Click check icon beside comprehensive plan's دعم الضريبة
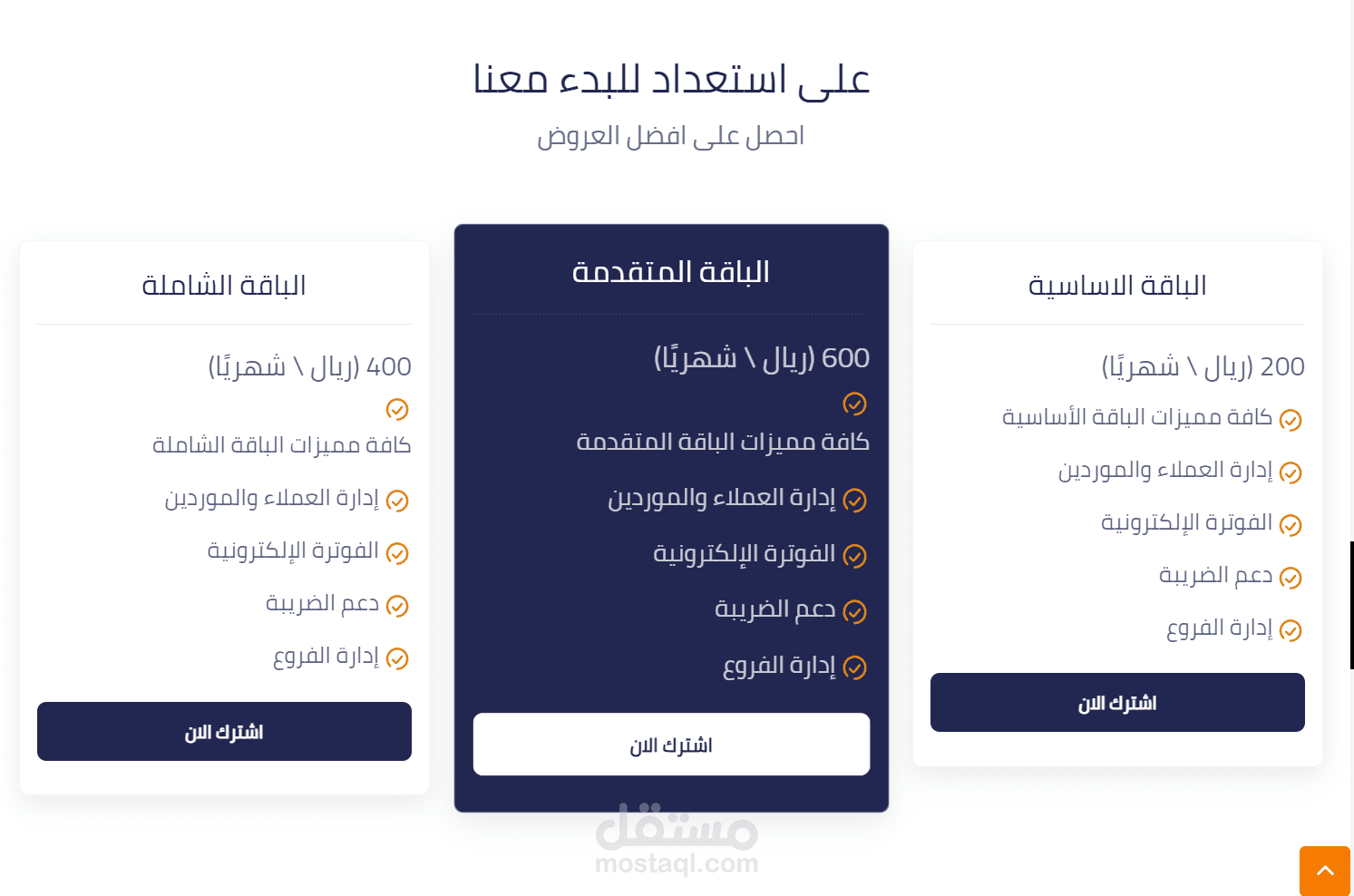The image size is (1354, 896). pyautogui.click(x=397, y=606)
